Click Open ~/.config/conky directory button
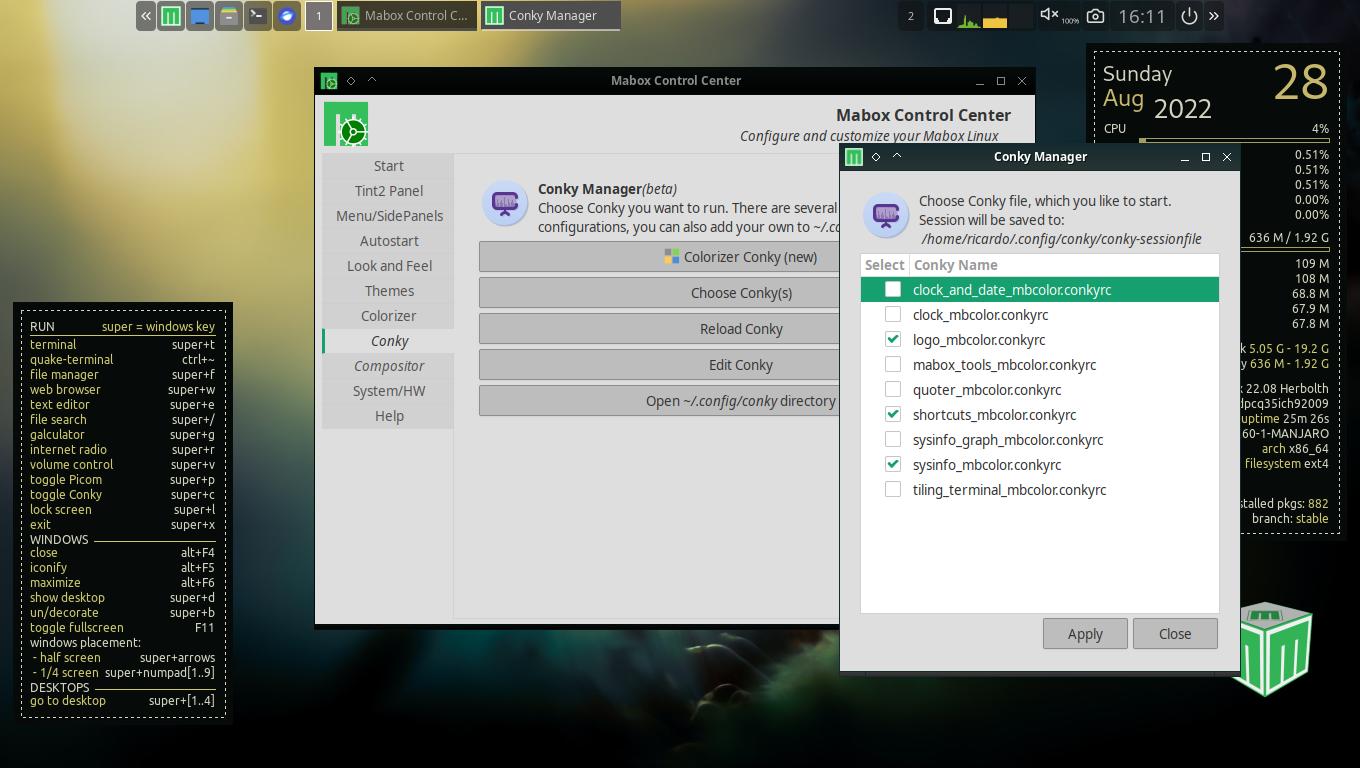This screenshot has height=768, width=1360. pos(660,401)
